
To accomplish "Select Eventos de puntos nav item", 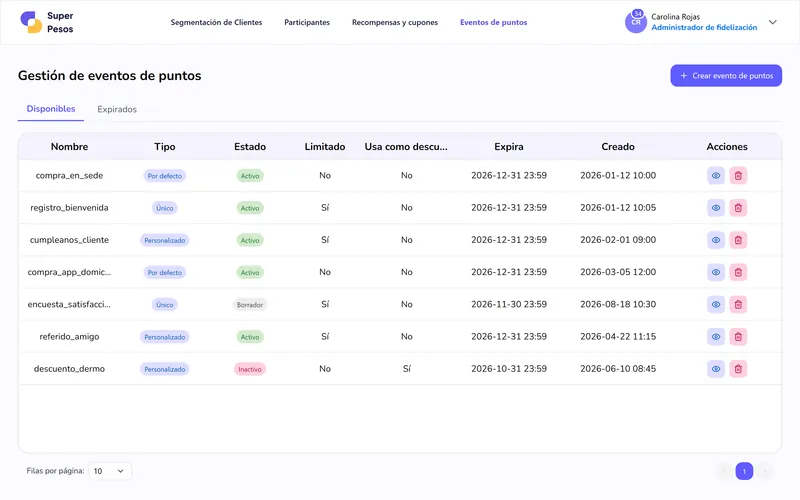I will pyautogui.click(x=493, y=22).
